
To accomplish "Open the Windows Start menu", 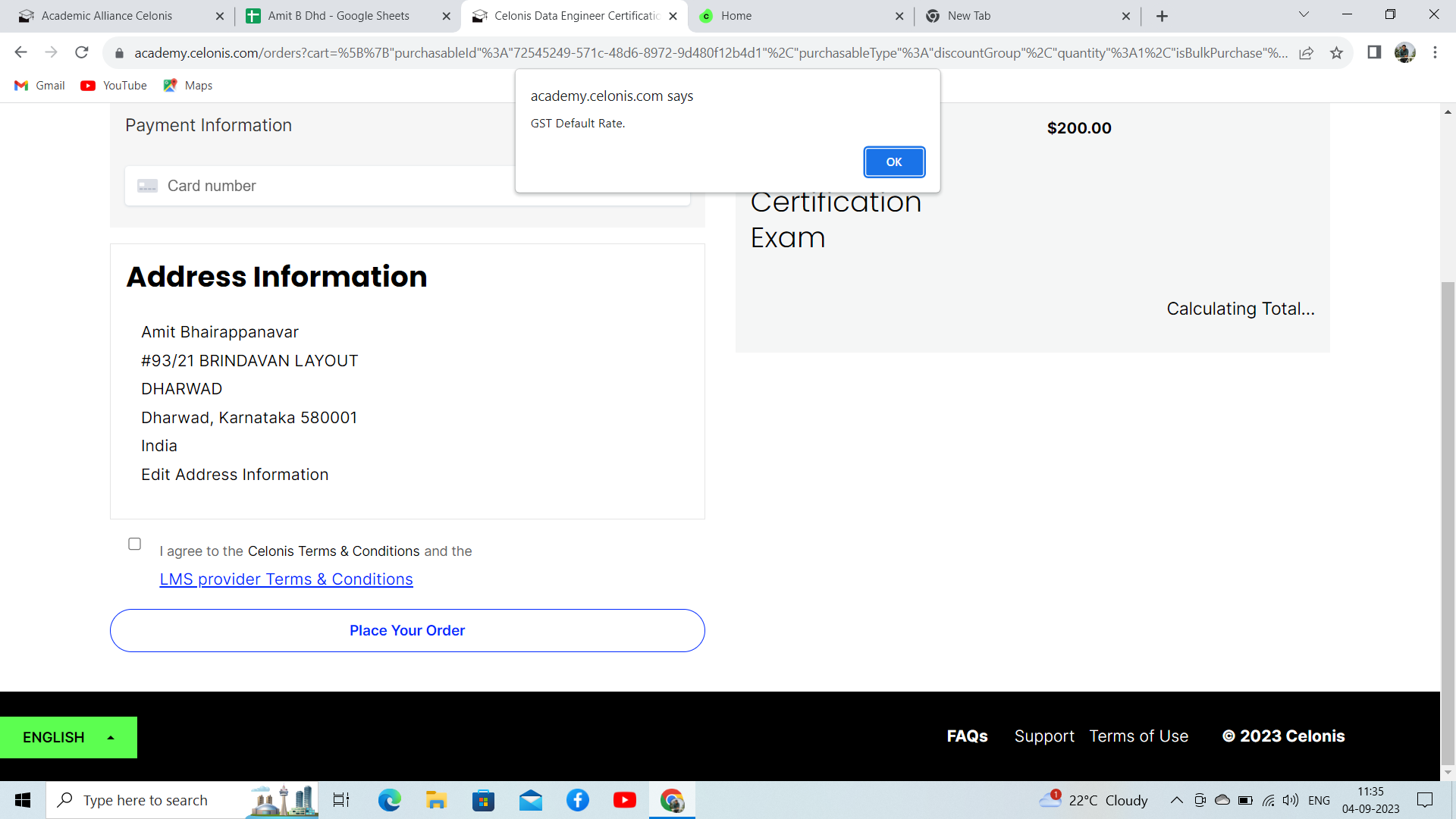I will tap(23, 800).
